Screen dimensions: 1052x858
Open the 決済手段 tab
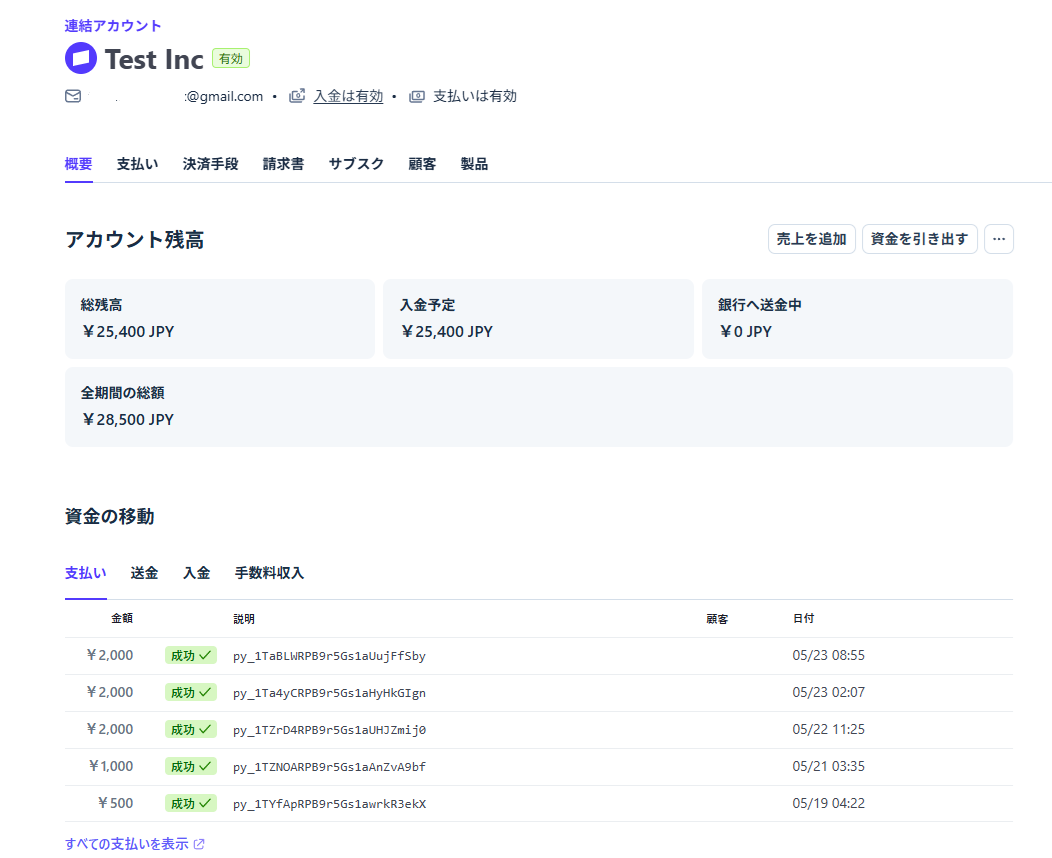coord(211,164)
